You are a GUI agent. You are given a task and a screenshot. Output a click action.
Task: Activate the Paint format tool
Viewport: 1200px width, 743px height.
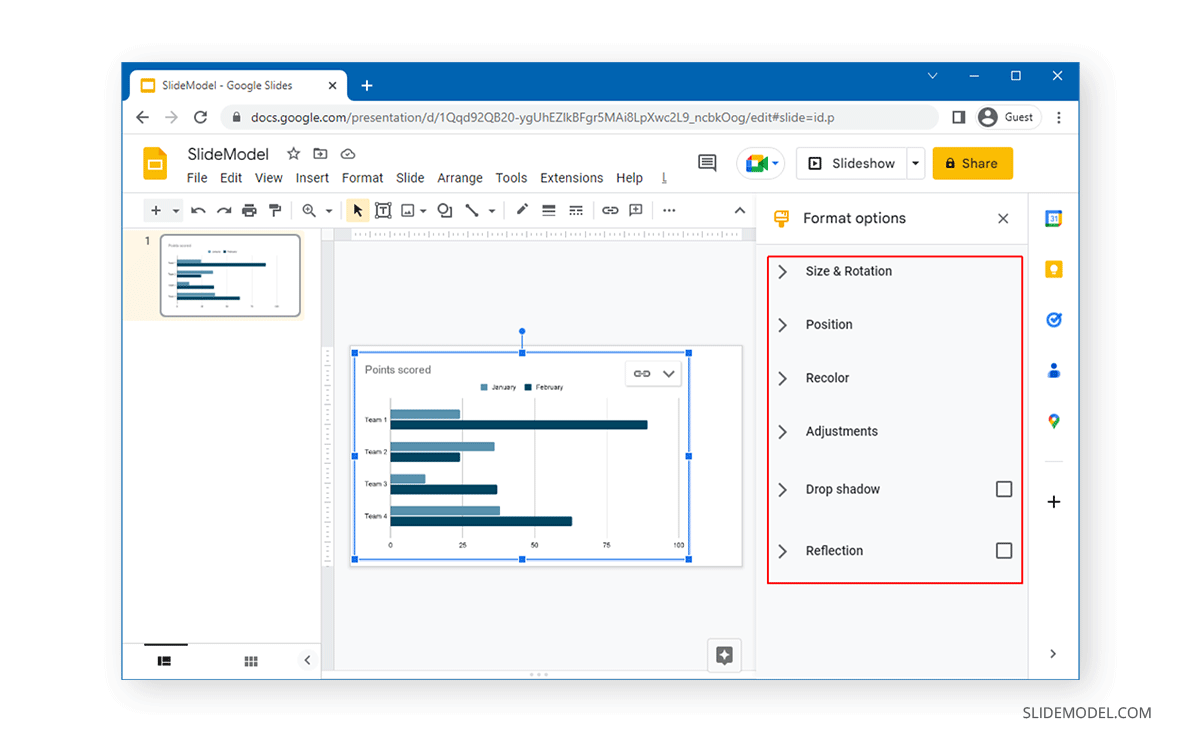pyautogui.click(x=275, y=210)
